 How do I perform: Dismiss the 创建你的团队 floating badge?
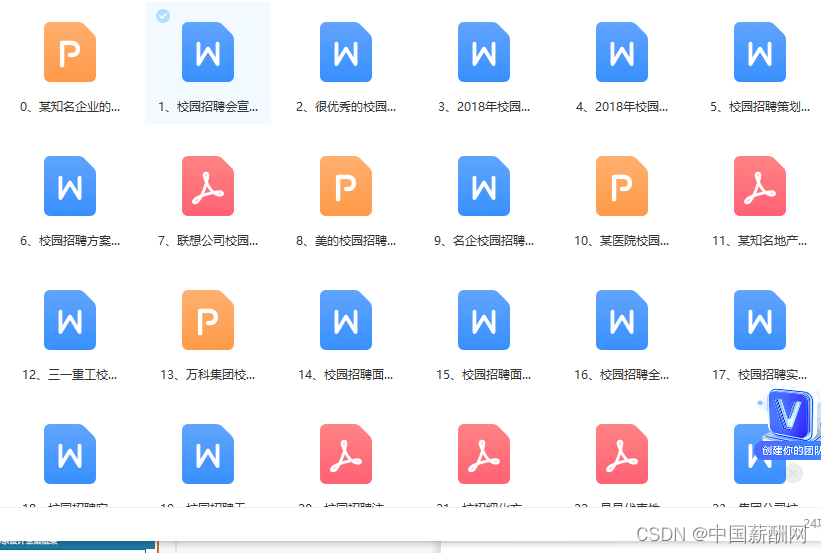point(794,473)
